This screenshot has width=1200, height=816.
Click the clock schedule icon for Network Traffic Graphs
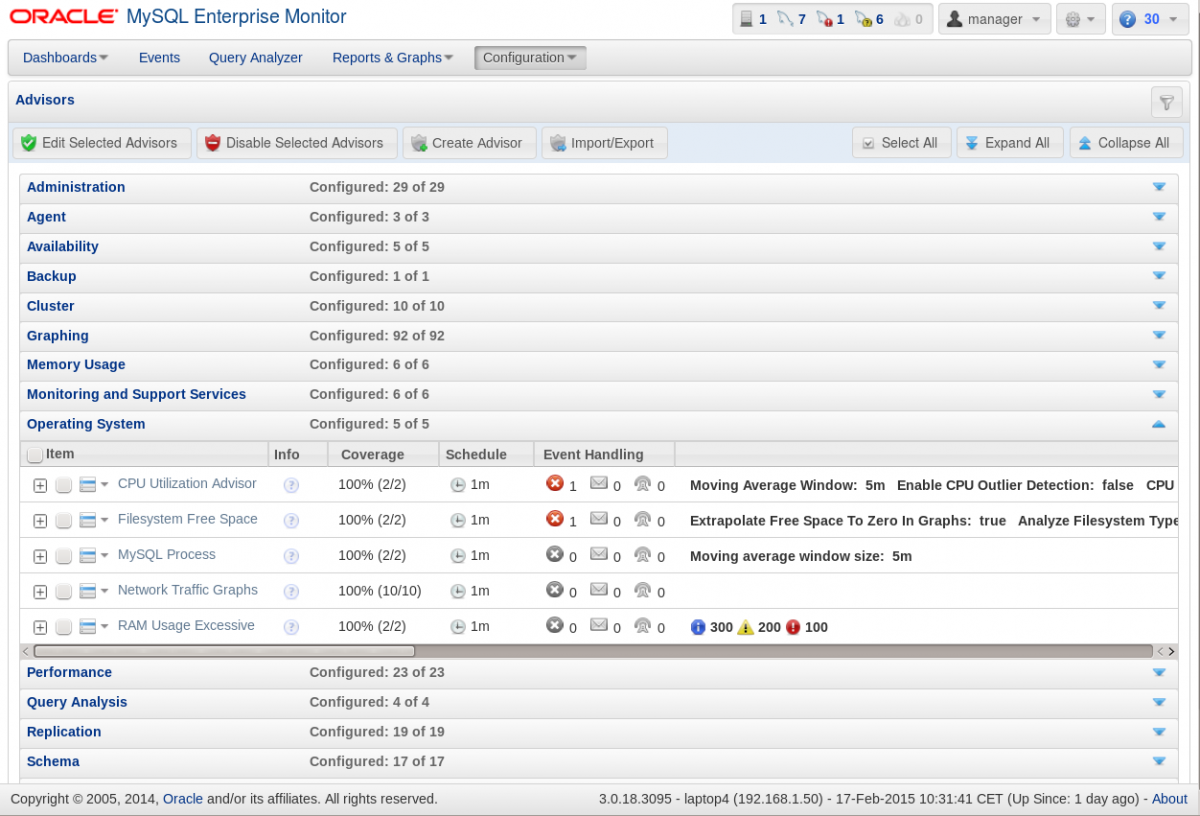coord(458,591)
